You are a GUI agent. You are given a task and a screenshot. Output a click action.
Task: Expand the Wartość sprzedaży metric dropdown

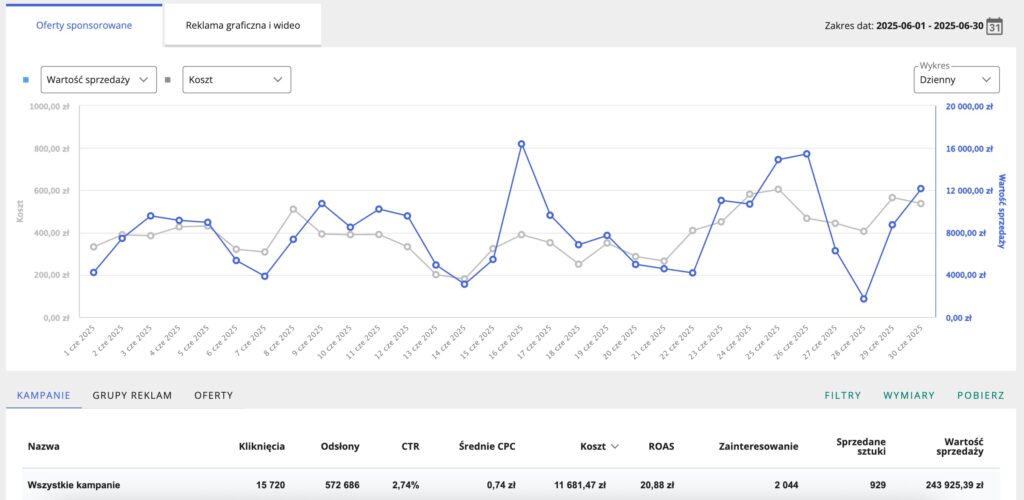click(98, 80)
